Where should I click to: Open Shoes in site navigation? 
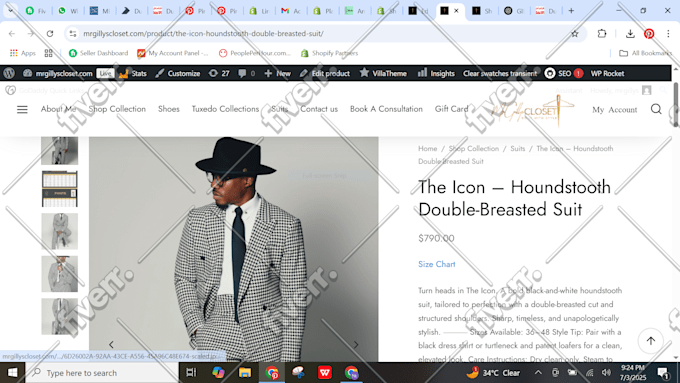pos(169,109)
